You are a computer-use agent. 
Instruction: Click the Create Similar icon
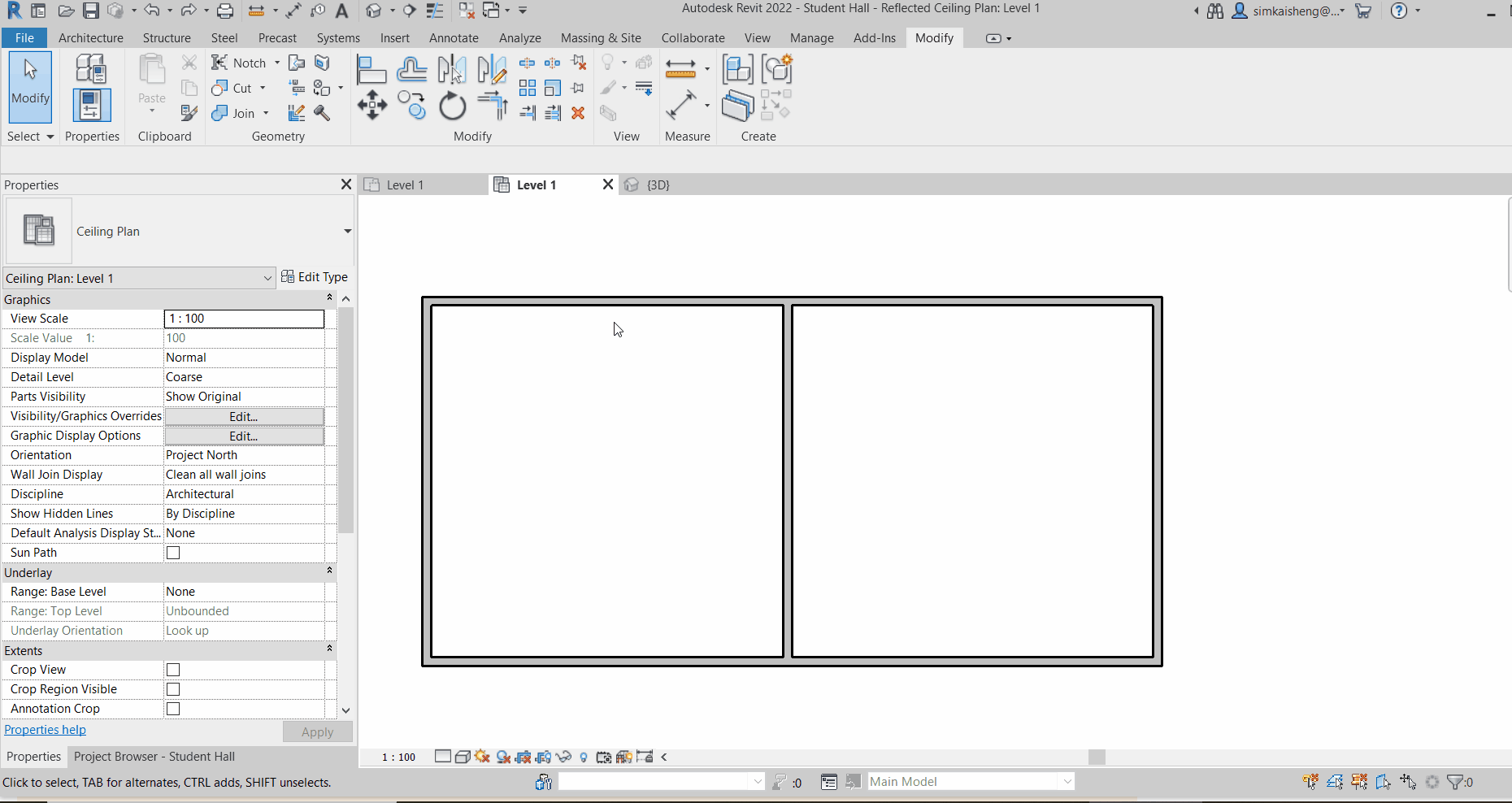[776, 106]
